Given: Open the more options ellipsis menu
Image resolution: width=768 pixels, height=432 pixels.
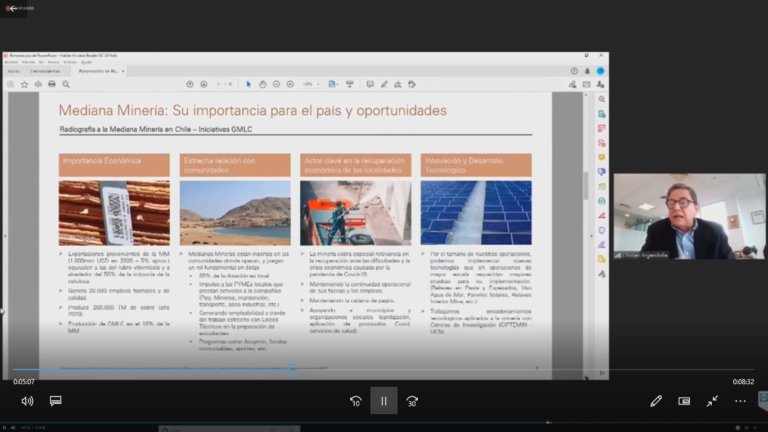Looking at the screenshot, I should pyautogui.click(x=740, y=401).
